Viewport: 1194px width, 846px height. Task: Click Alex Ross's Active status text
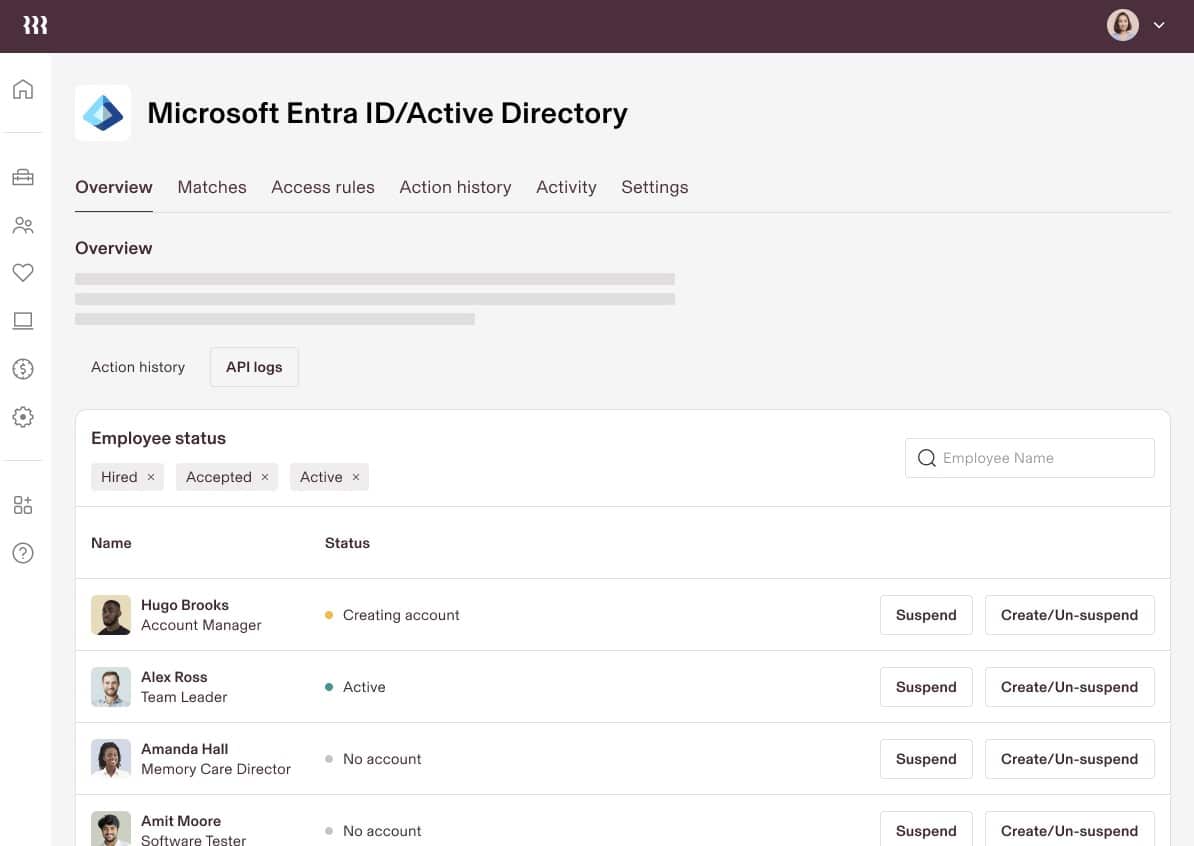coord(364,687)
